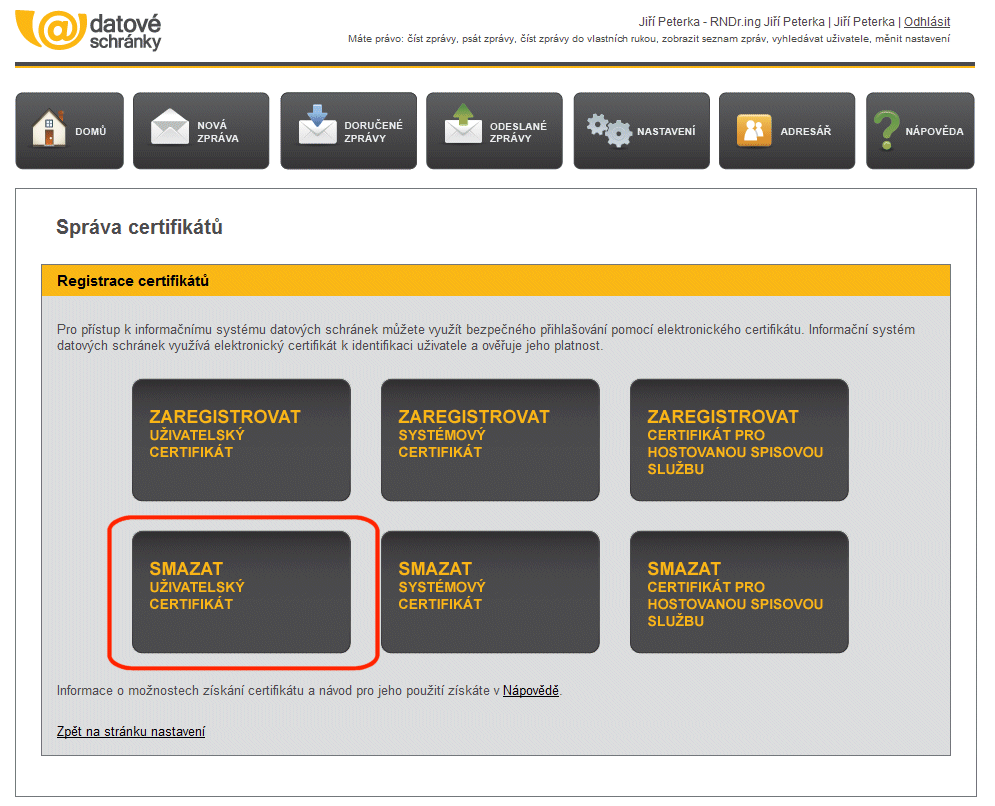The image size is (995, 806).
Task: Click Zaregistrovat uživatelský certifikát button
Action: 241,440
